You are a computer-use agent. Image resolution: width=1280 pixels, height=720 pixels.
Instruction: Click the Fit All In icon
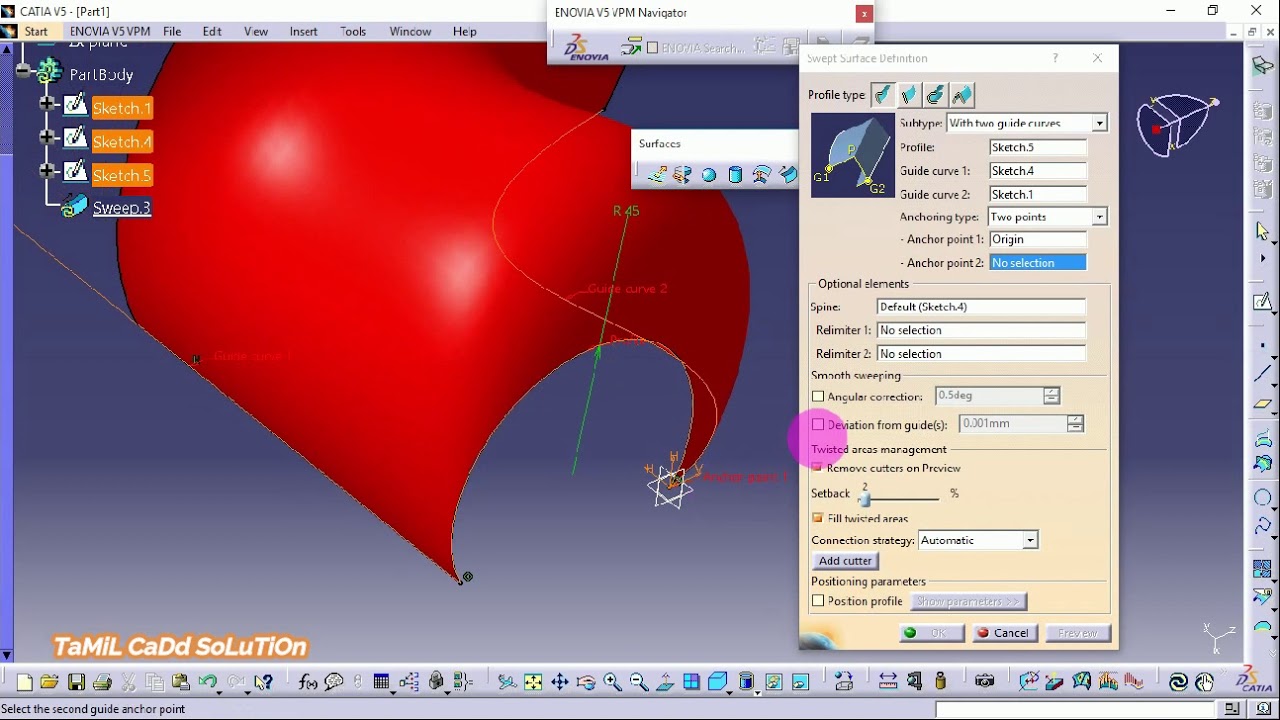tap(533, 682)
